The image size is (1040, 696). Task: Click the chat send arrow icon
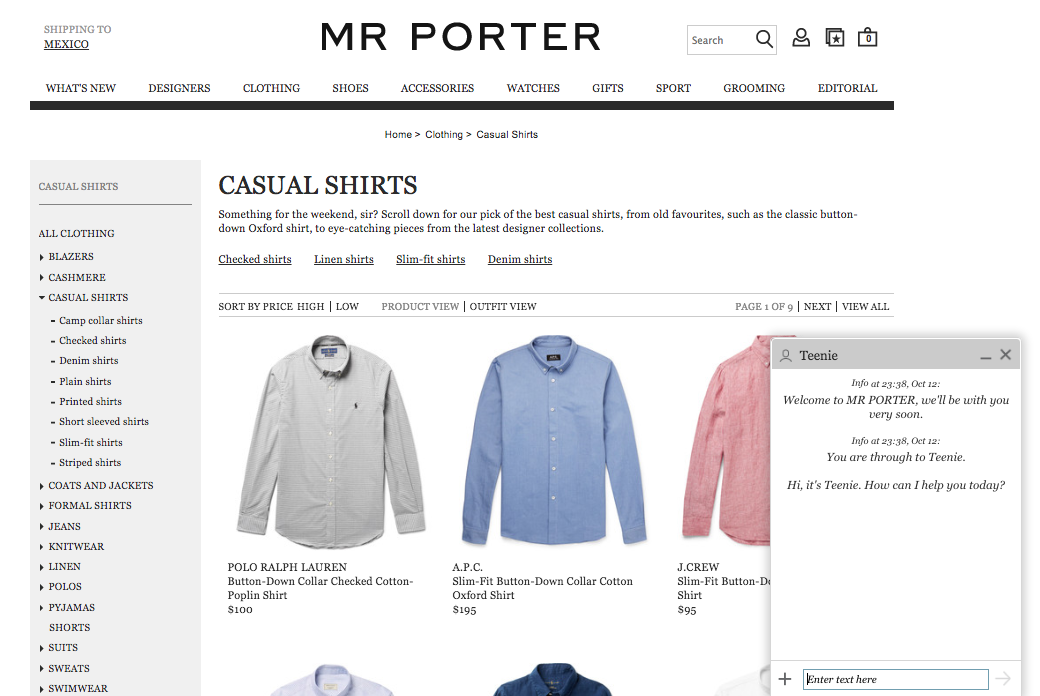click(1003, 679)
